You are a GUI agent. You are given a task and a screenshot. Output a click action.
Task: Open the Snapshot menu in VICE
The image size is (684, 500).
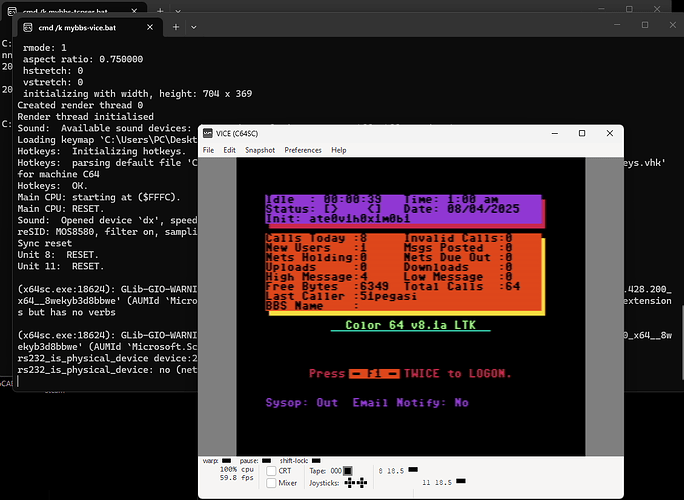coord(260,150)
